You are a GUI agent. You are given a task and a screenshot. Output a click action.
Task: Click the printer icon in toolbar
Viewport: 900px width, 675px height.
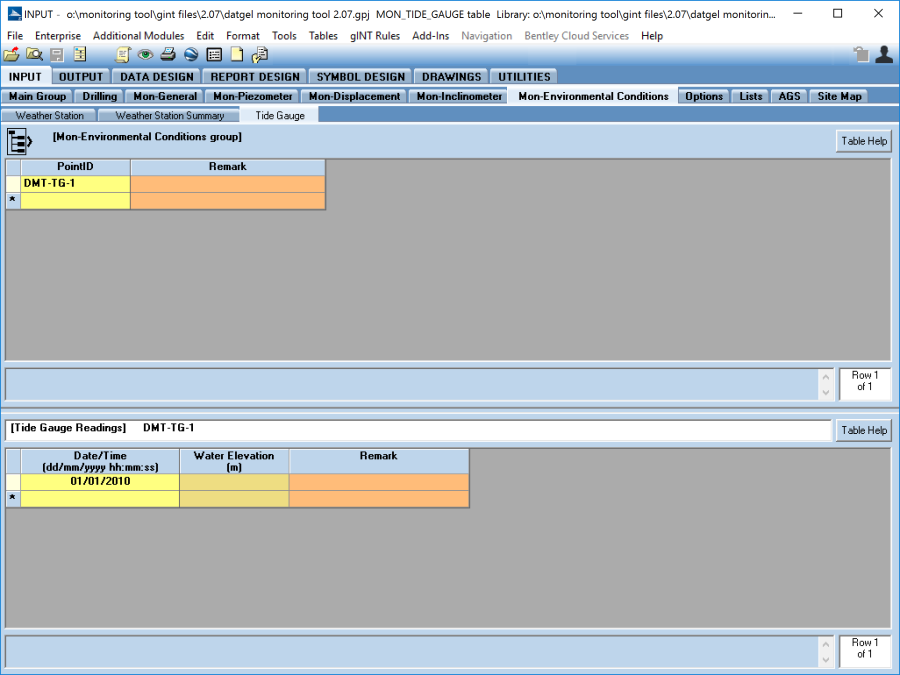tap(169, 55)
